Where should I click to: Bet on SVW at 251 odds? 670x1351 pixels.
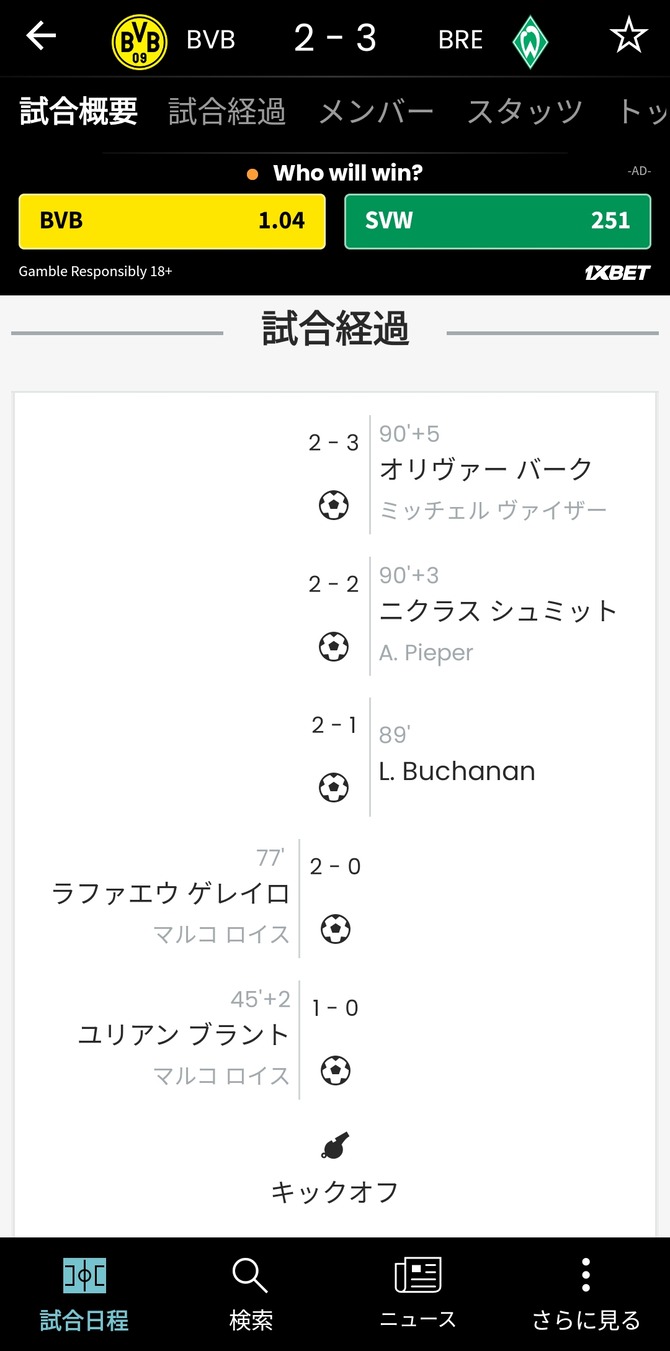tap(498, 221)
